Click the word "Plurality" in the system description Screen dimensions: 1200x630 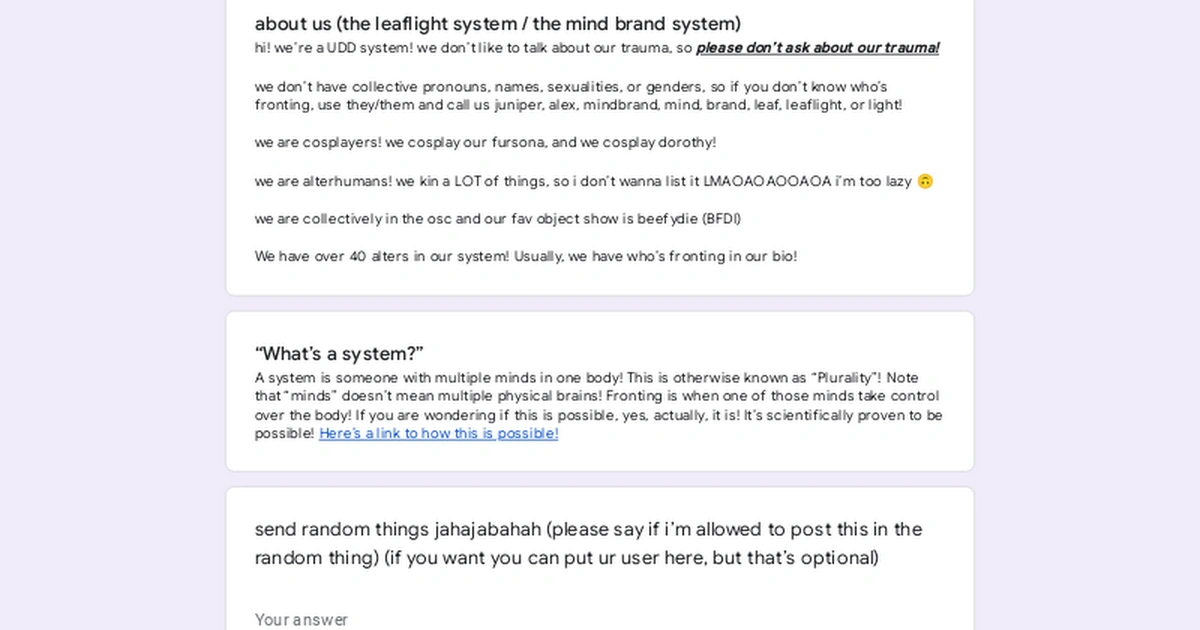coord(846,378)
